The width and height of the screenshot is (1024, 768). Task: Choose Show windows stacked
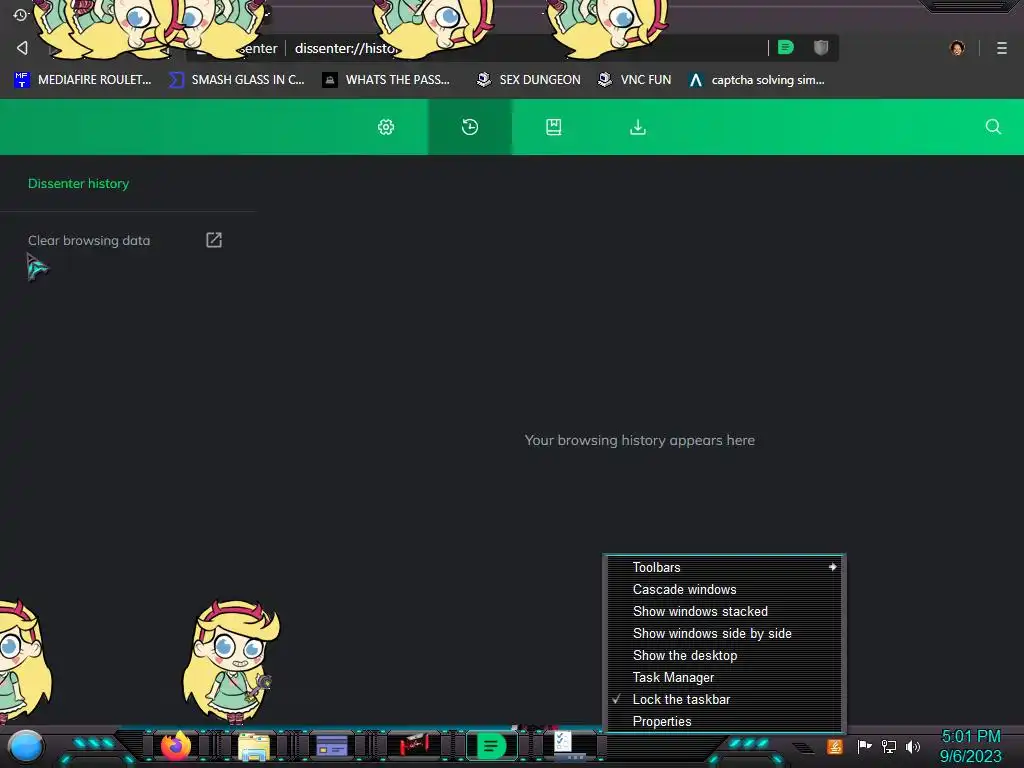point(724,611)
